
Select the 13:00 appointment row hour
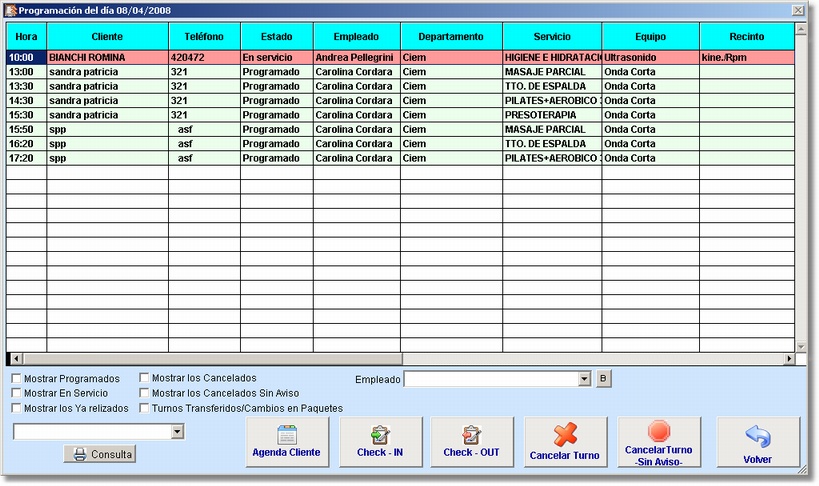26,72
